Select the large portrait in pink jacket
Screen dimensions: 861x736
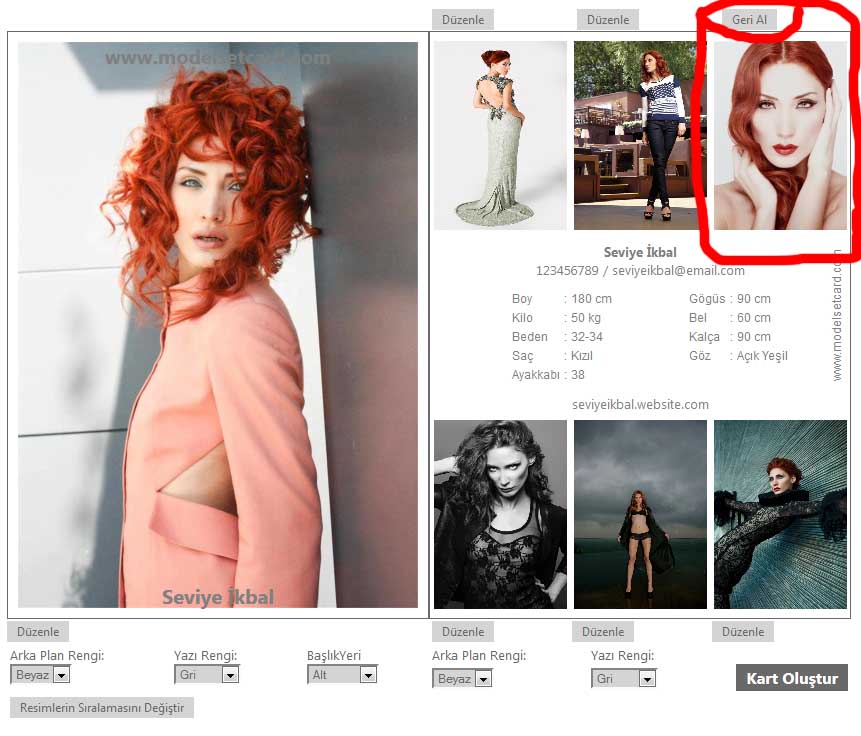coord(218,325)
